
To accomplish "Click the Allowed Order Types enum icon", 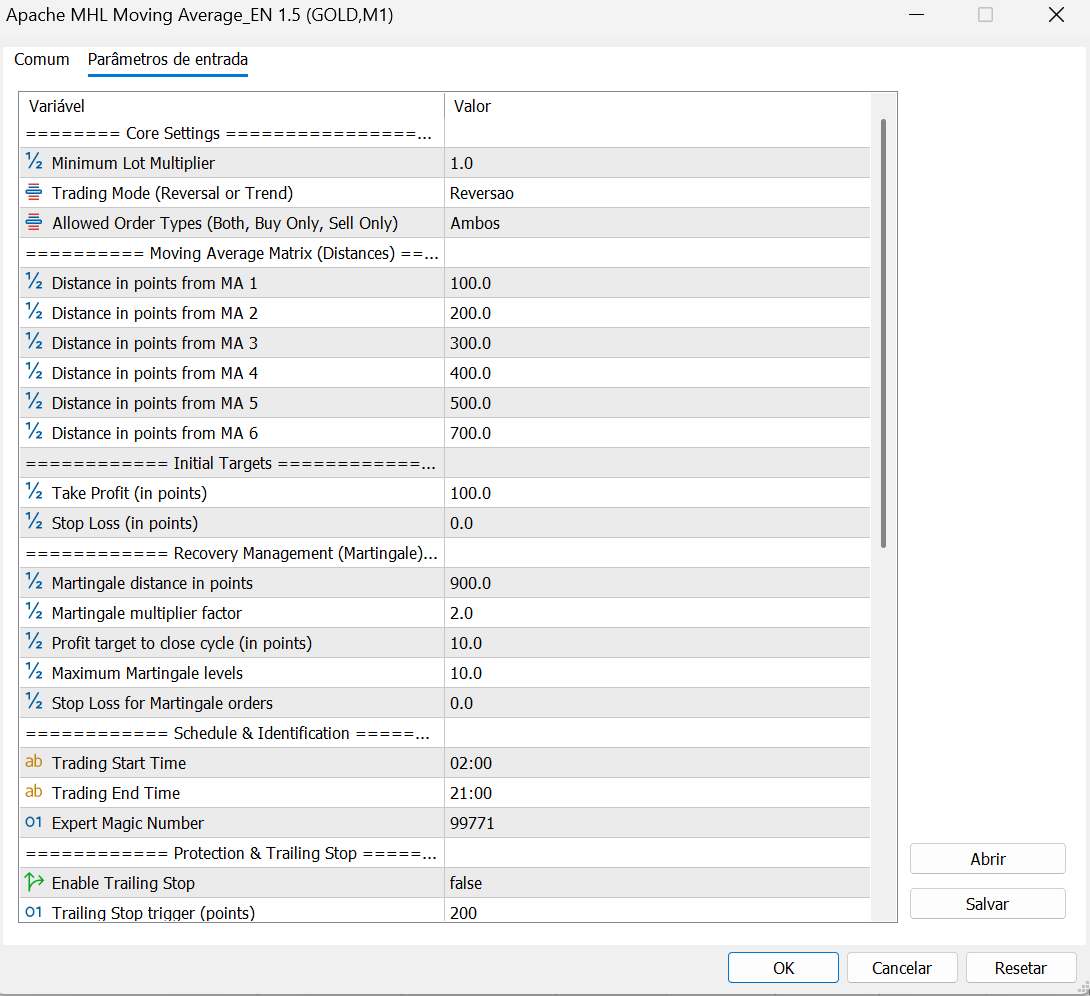I will tap(34, 223).
